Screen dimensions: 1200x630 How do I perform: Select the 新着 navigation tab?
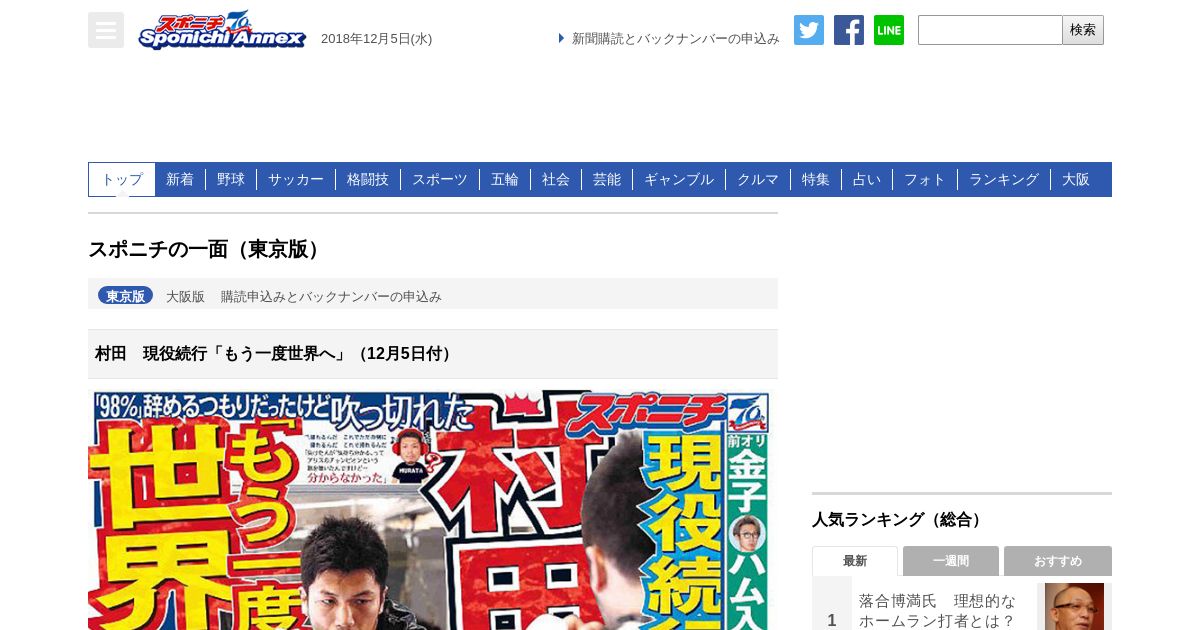click(180, 179)
